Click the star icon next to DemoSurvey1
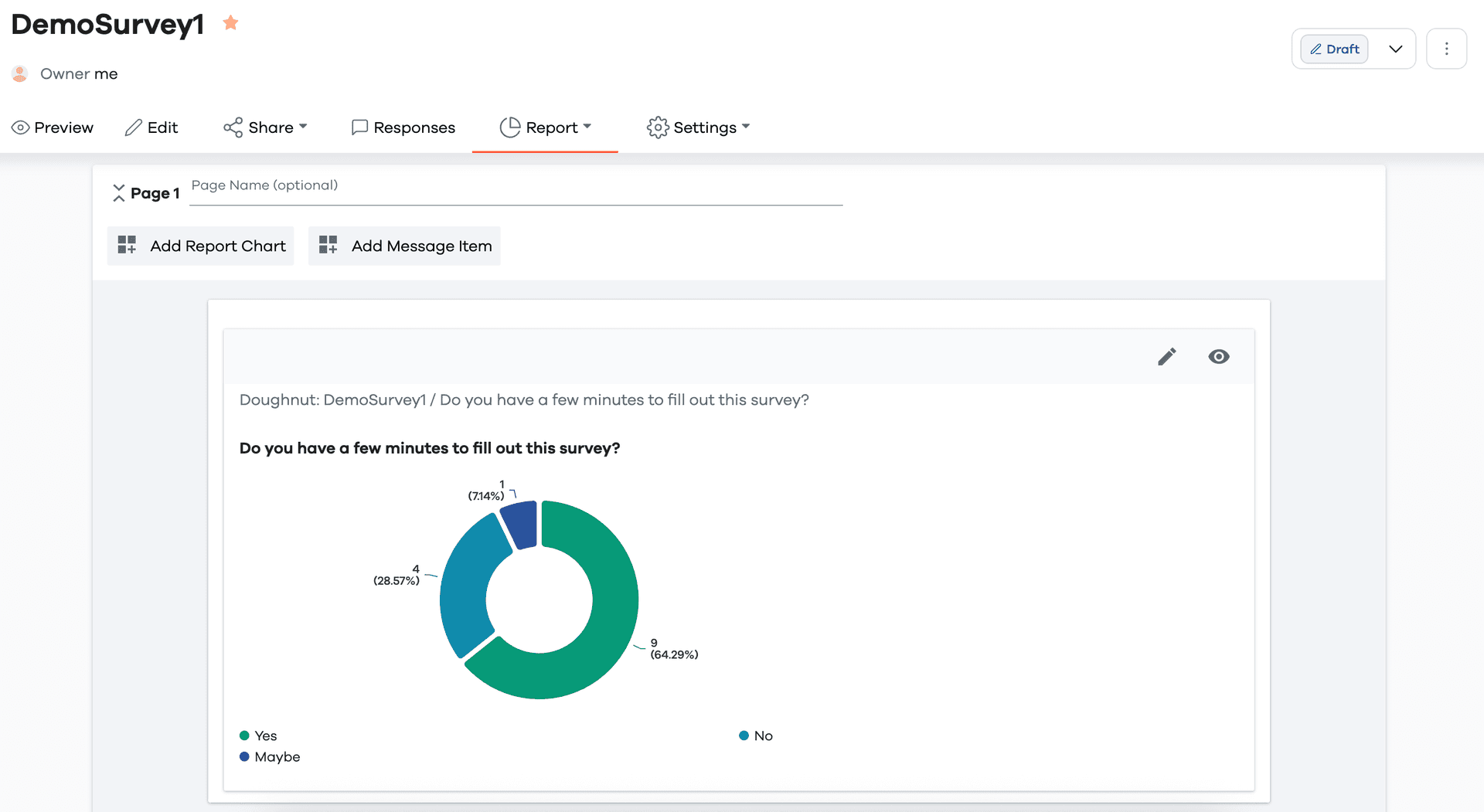Viewport: 1484px width, 812px height. tap(230, 23)
